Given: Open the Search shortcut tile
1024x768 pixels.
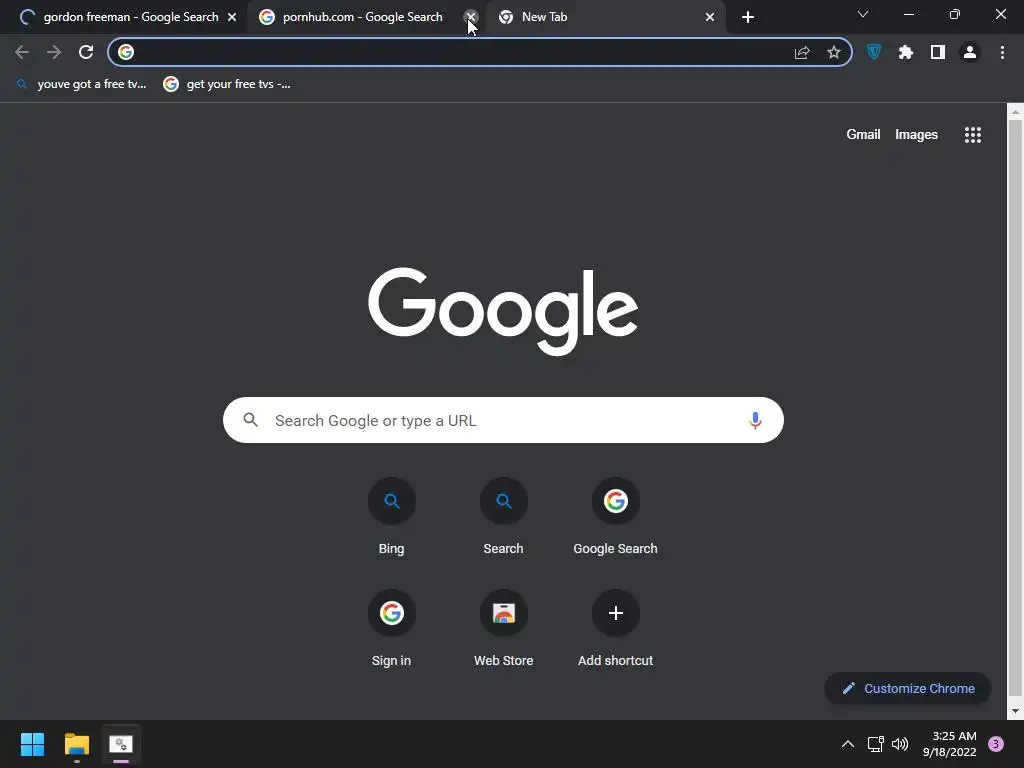Looking at the screenshot, I should click(x=504, y=517).
